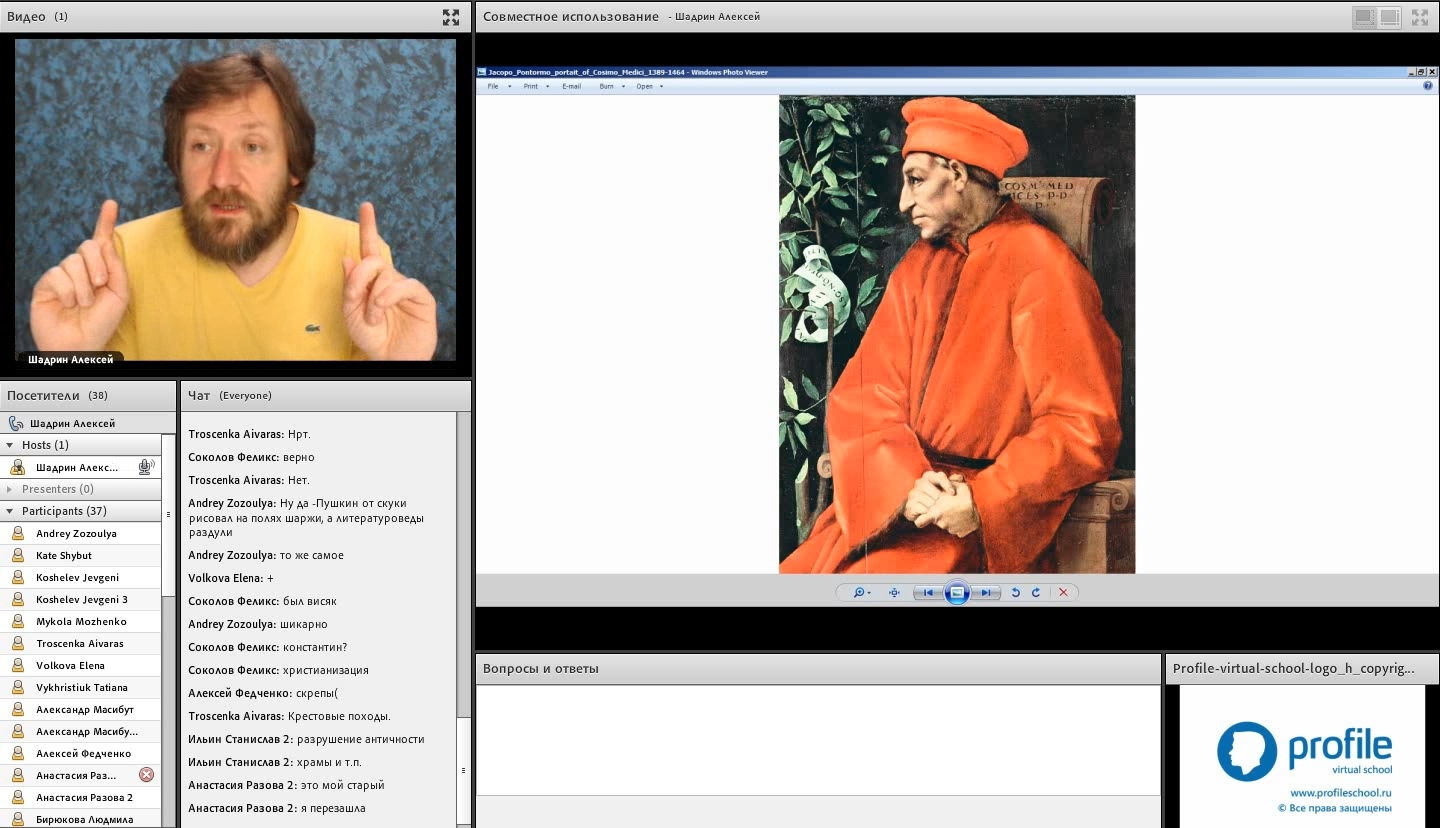Click the Чат (Everyone) pod title

[230, 395]
